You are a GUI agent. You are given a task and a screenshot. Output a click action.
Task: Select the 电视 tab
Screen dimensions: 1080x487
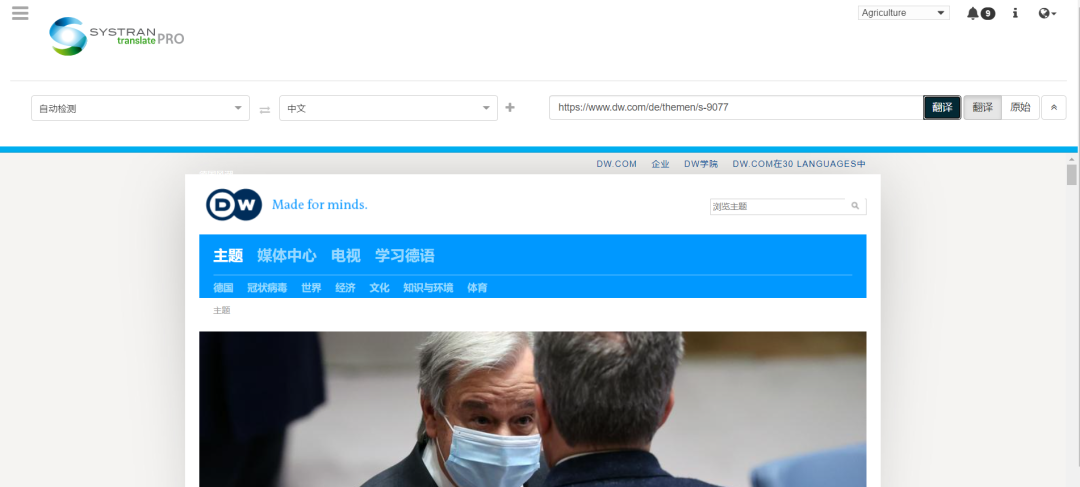point(346,256)
